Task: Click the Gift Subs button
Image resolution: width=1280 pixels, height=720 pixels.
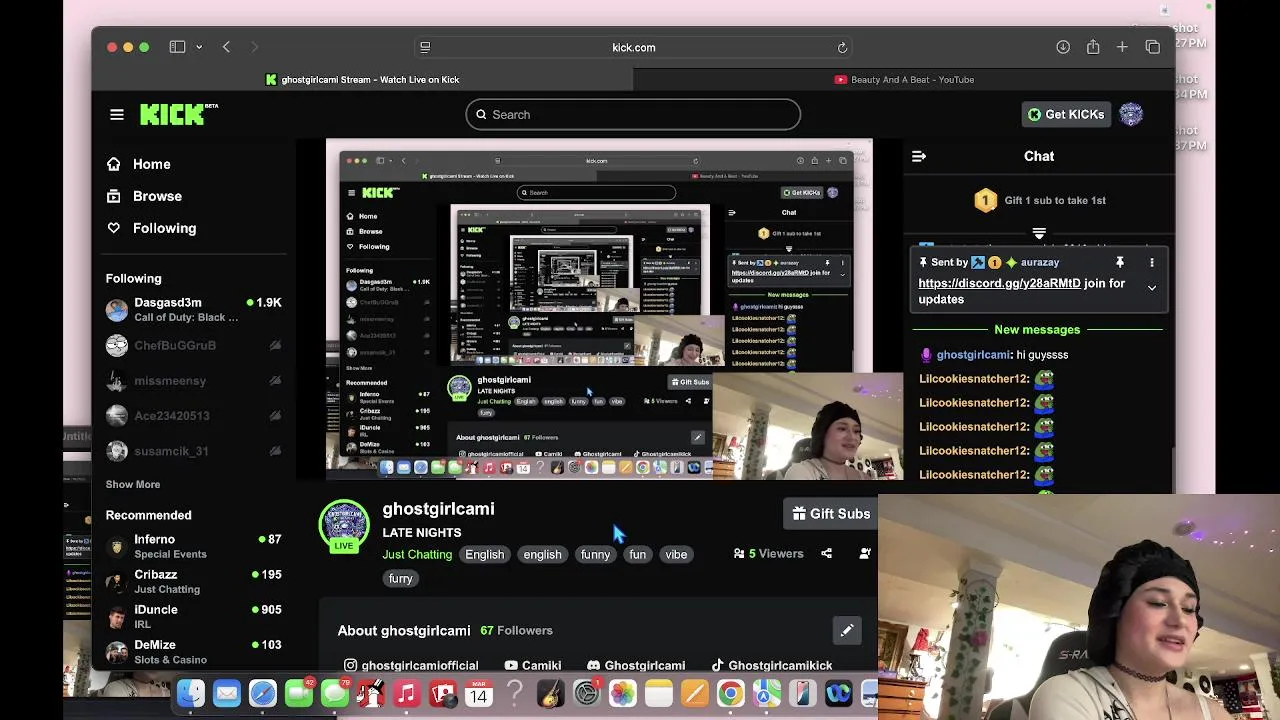Action: pos(831,514)
